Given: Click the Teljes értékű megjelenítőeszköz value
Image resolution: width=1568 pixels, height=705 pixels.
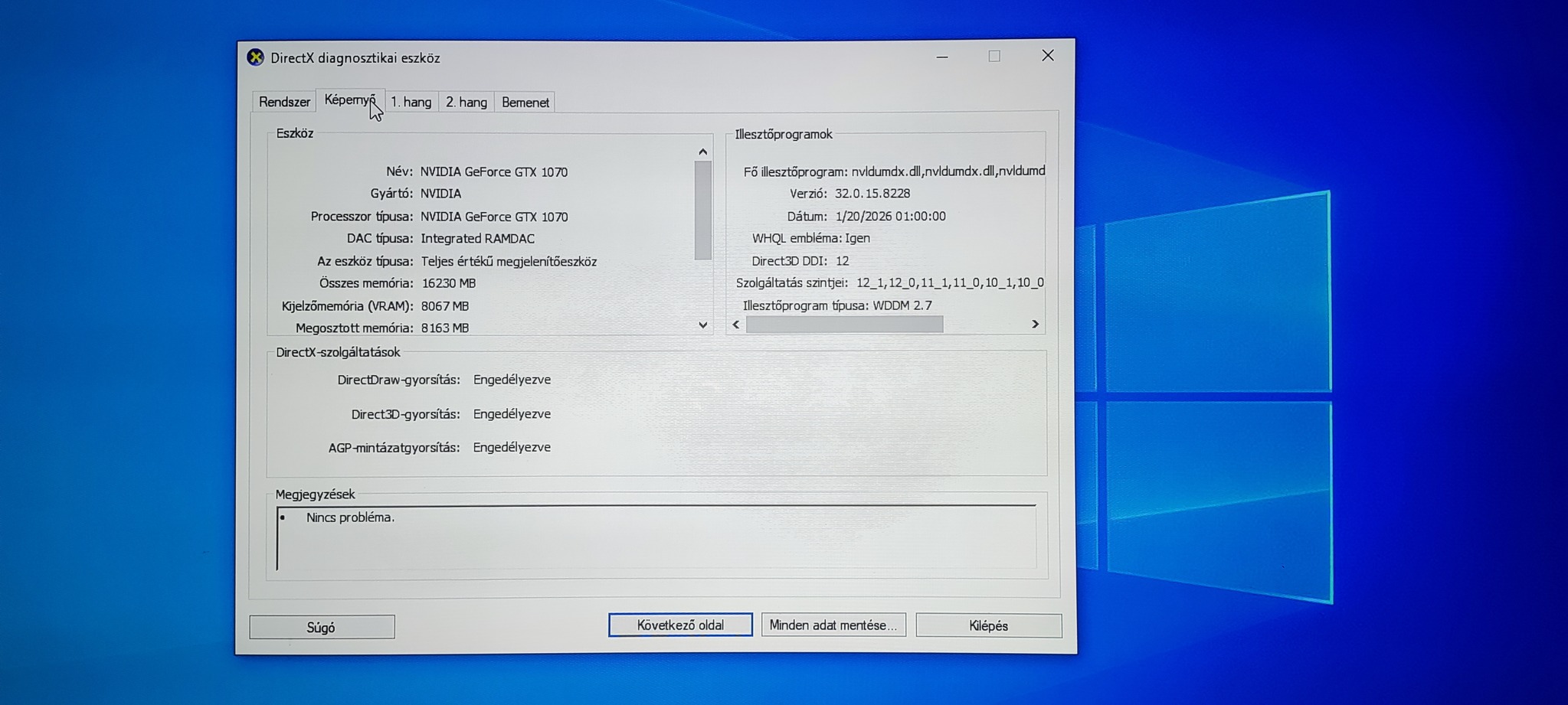Looking at the screenshot, I should (509, 262).
